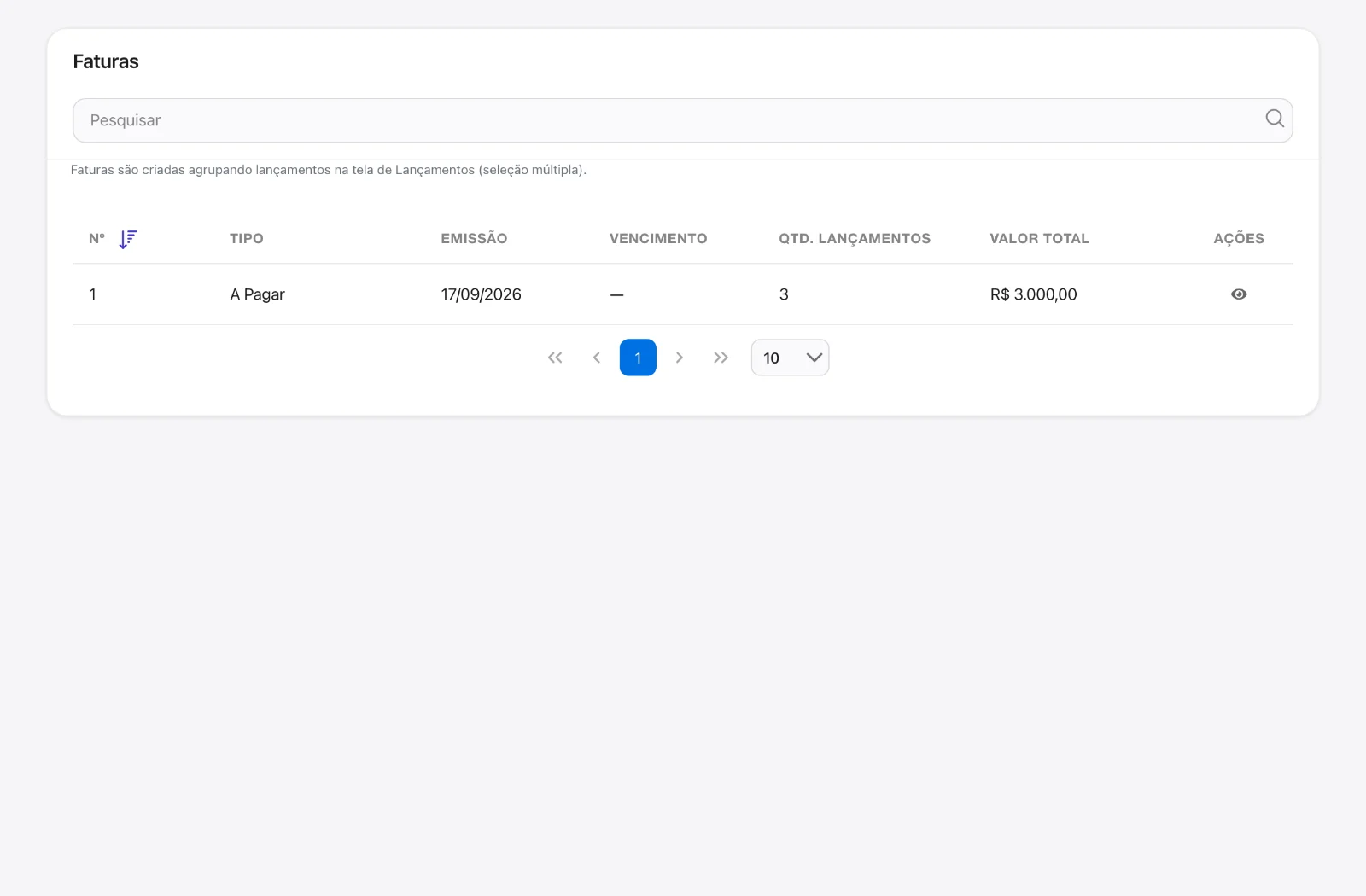Toggle the Nº column sort icon
1366x896 pixels.
(128, 239)
